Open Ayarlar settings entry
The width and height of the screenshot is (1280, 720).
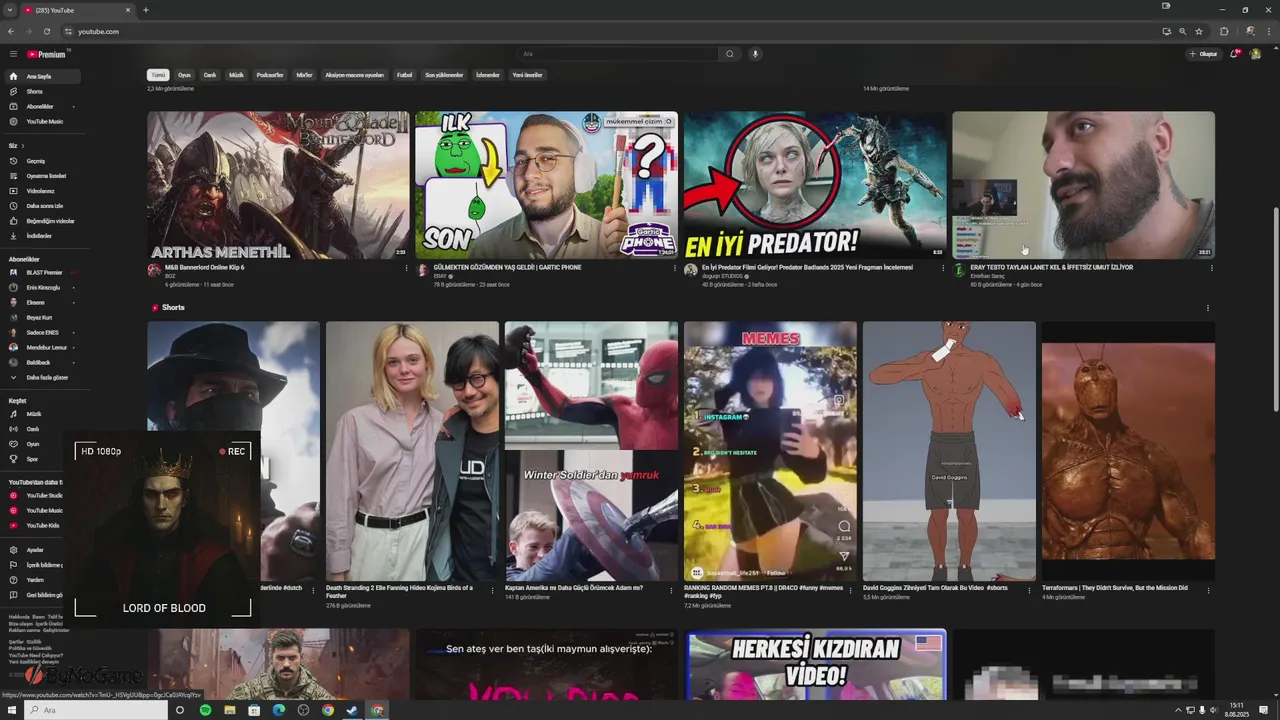click(35, 550)
